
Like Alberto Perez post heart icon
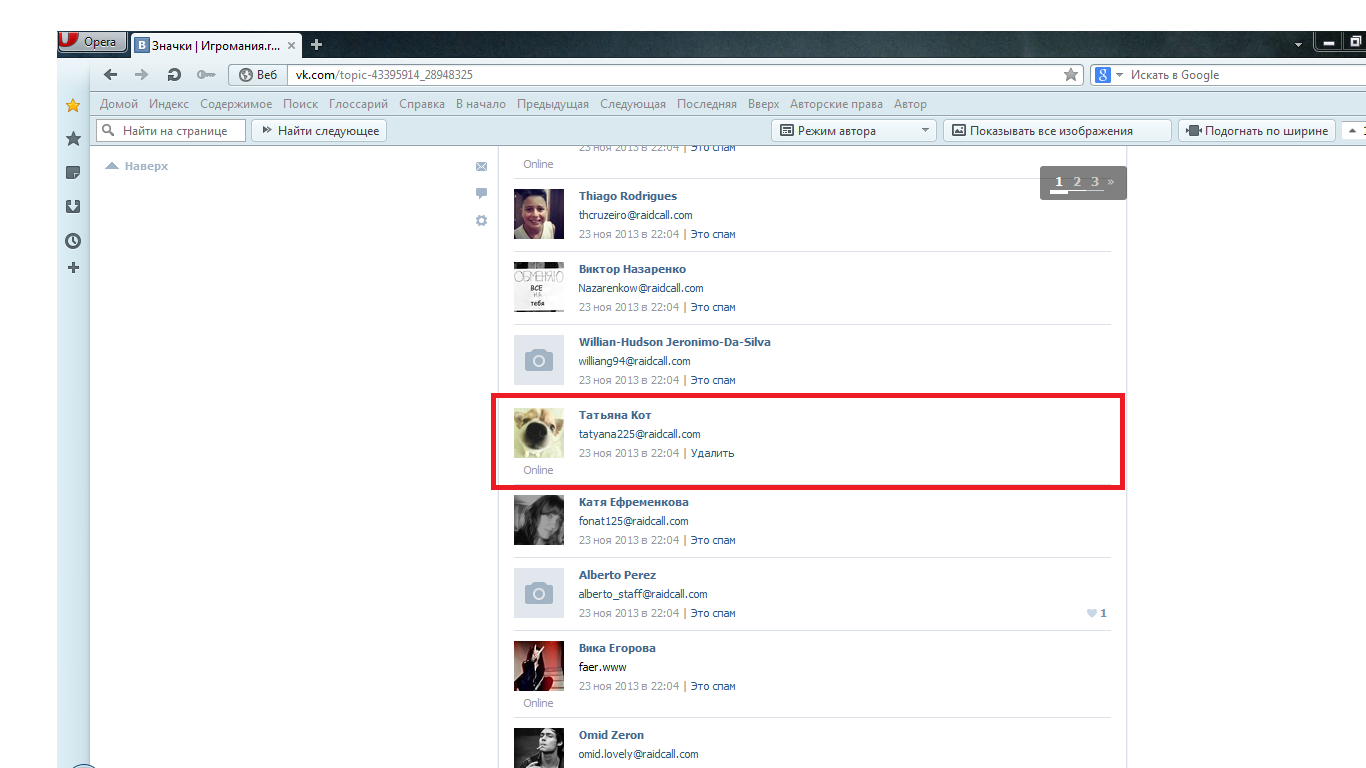[x=1092, y=613]
